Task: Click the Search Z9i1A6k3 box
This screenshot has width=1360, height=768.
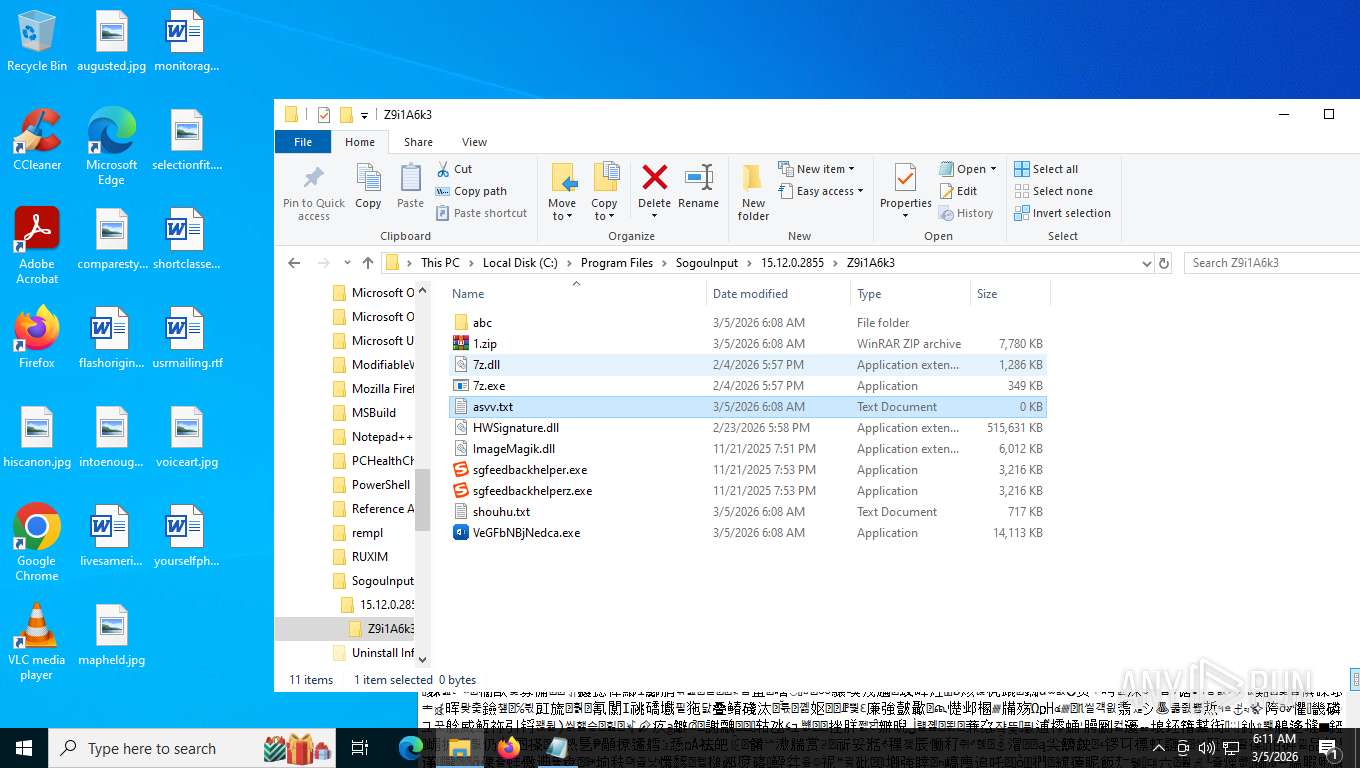Action: click(1270, 263)
